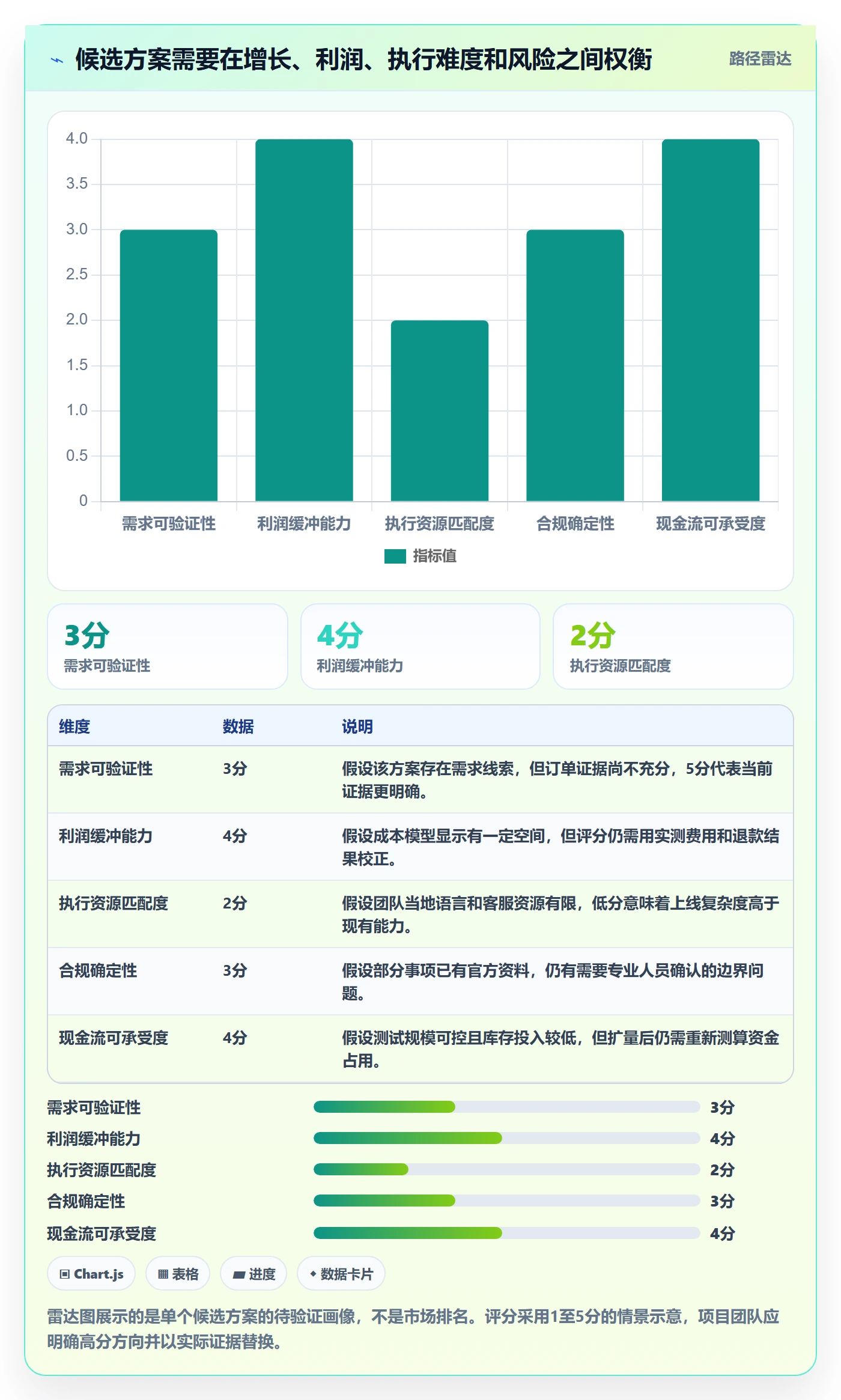Click the 现金流可承受度 progress bar
The height and width of the screenshot is (1400, 841).
pos(507,1233)
